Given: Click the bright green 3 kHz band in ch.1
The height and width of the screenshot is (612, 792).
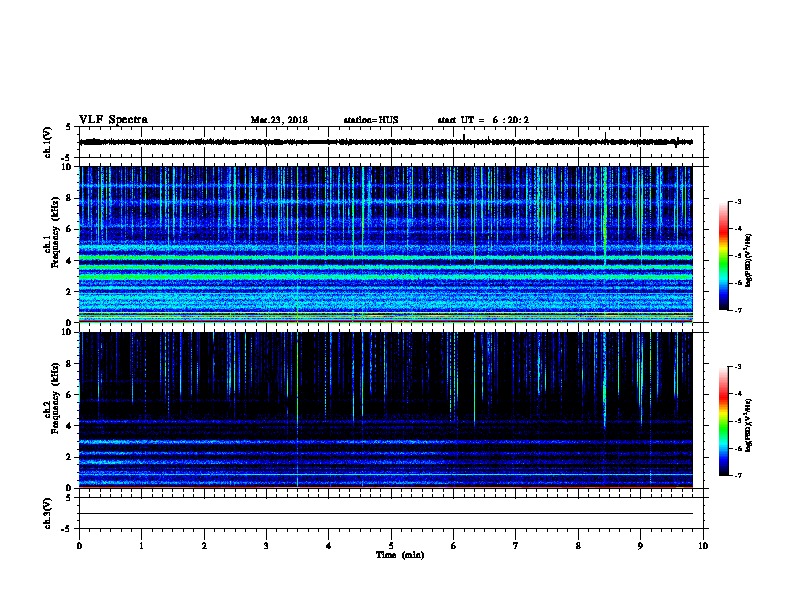Looking at the screenshot, I should (385, 276).
